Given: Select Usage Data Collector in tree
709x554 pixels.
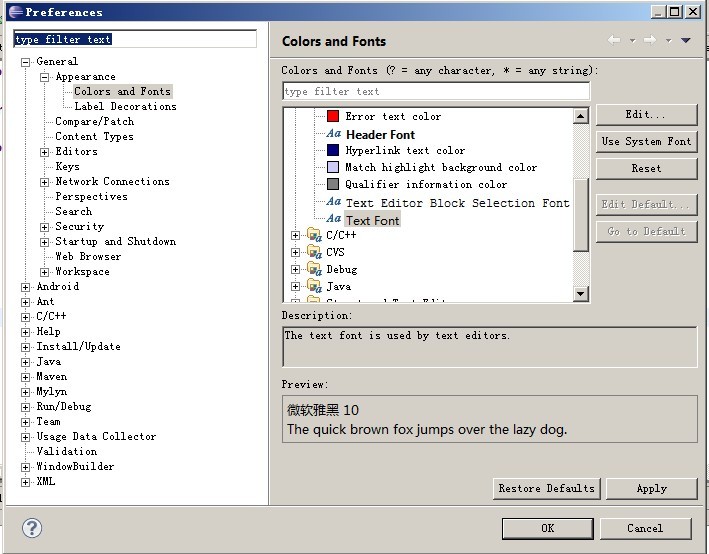Looking at the screenshot, I should [96, 436].
